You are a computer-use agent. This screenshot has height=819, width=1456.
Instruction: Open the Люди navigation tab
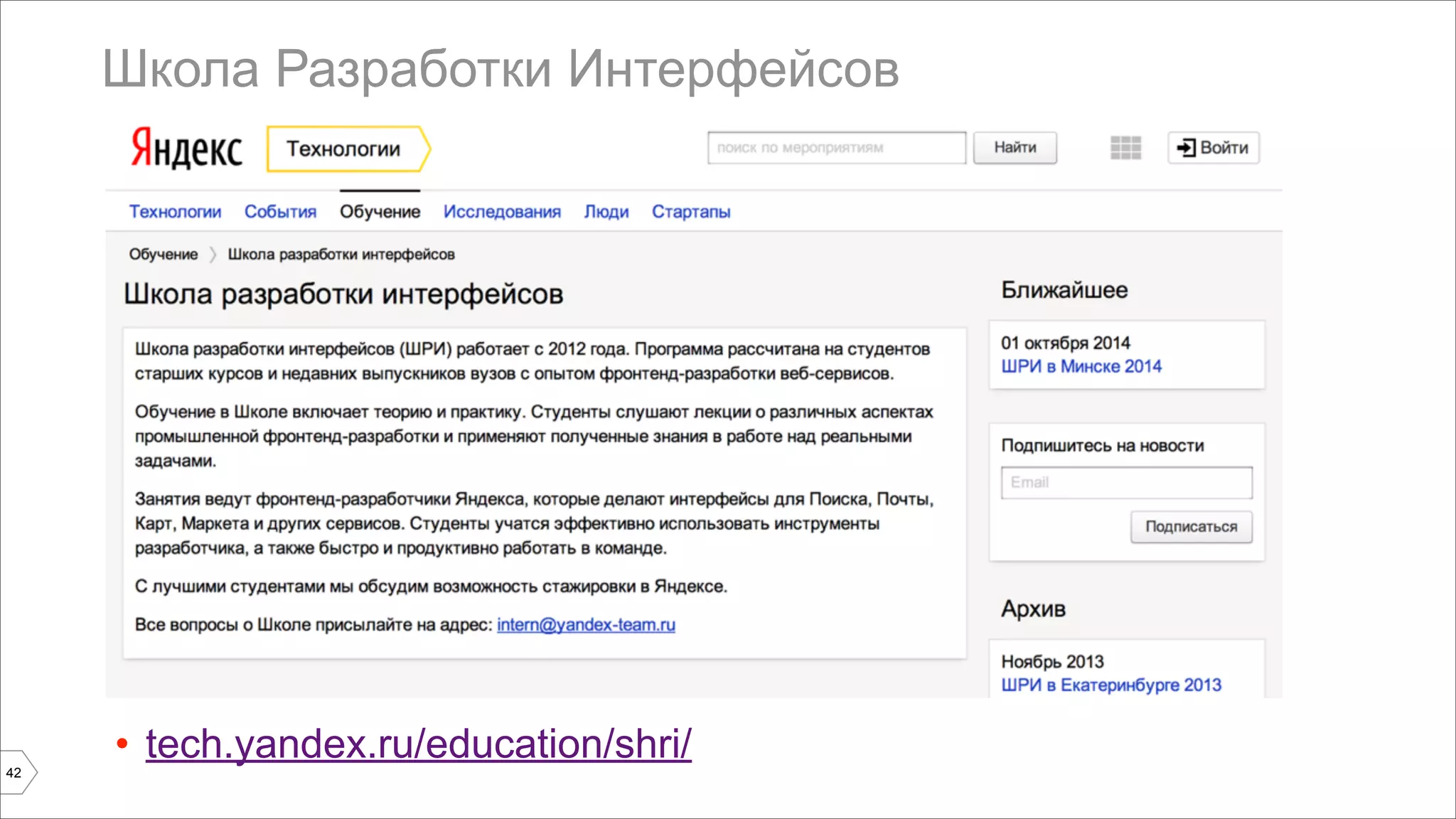(x=606, y=212)
